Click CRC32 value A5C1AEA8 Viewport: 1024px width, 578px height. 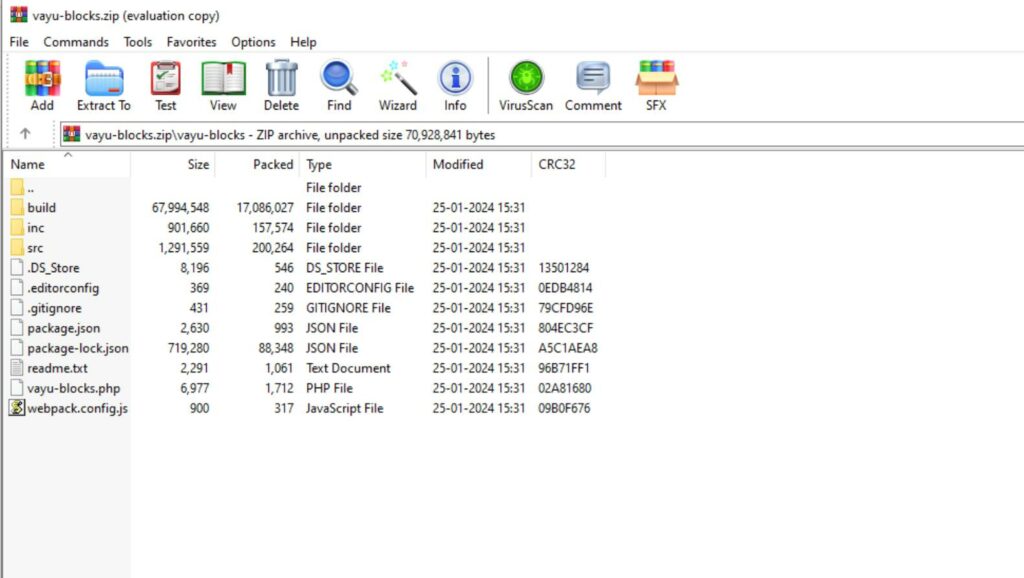[568, 348]
